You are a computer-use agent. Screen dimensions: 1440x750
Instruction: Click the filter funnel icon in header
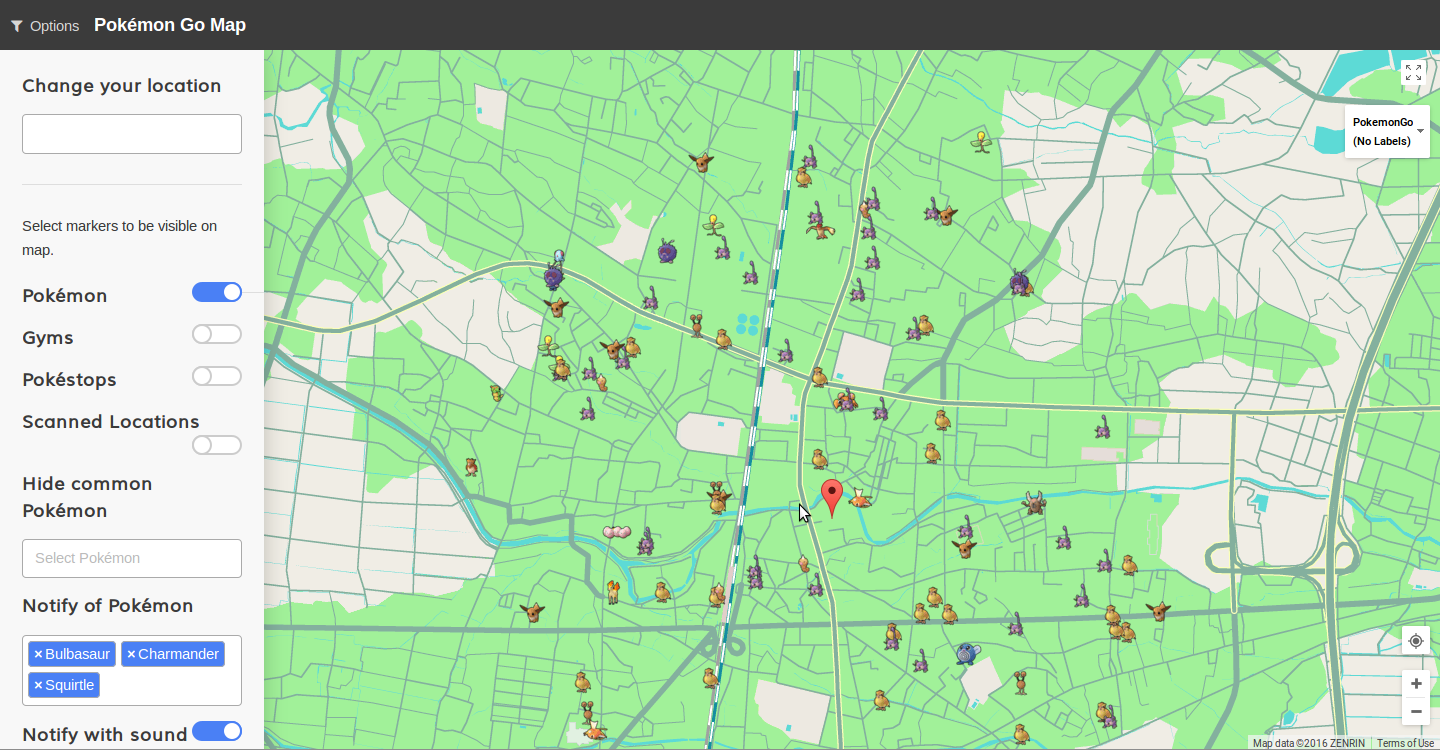pos(17,26)
